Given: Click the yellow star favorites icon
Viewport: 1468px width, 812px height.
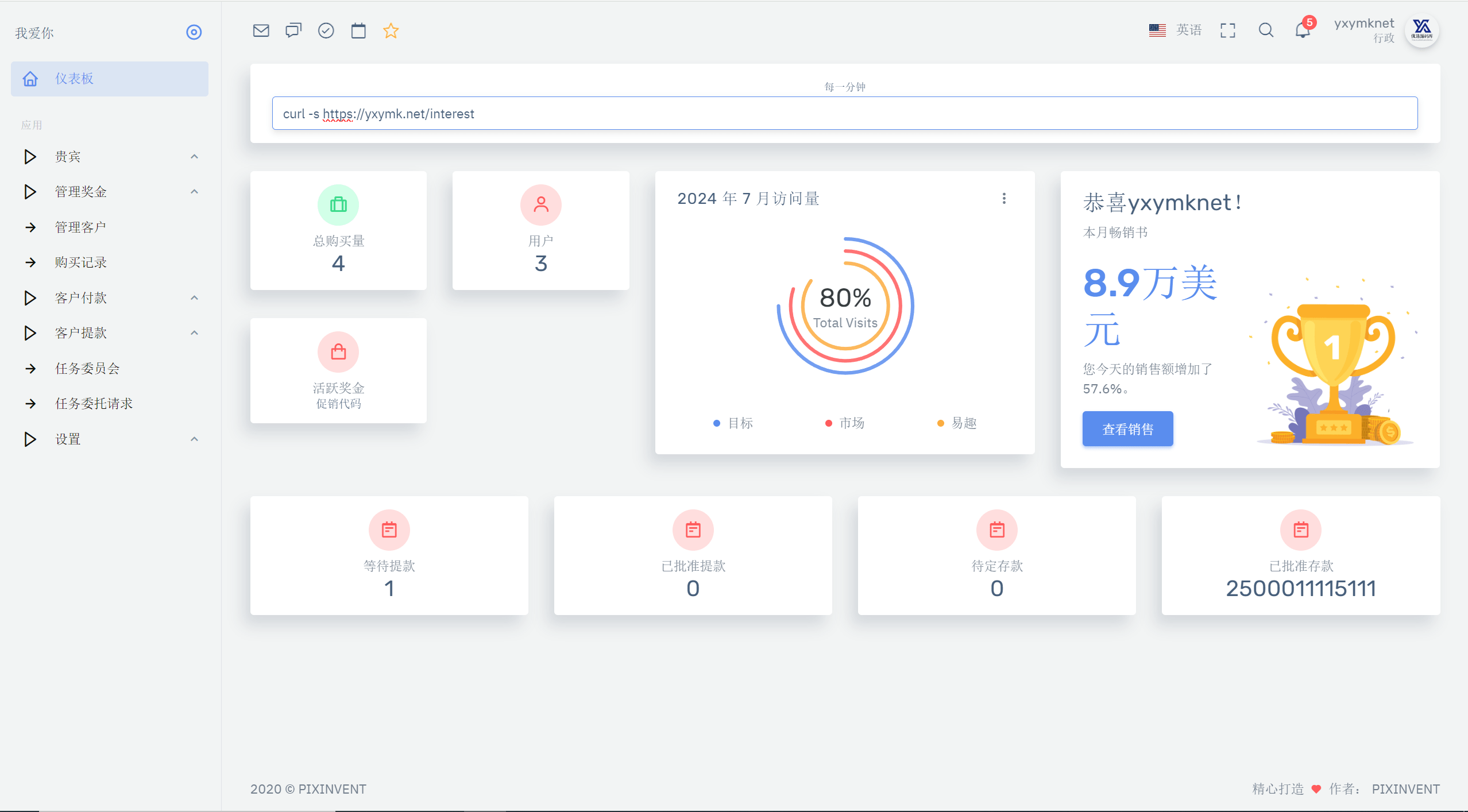Looking at the screenshot, I should pos(391,30).
